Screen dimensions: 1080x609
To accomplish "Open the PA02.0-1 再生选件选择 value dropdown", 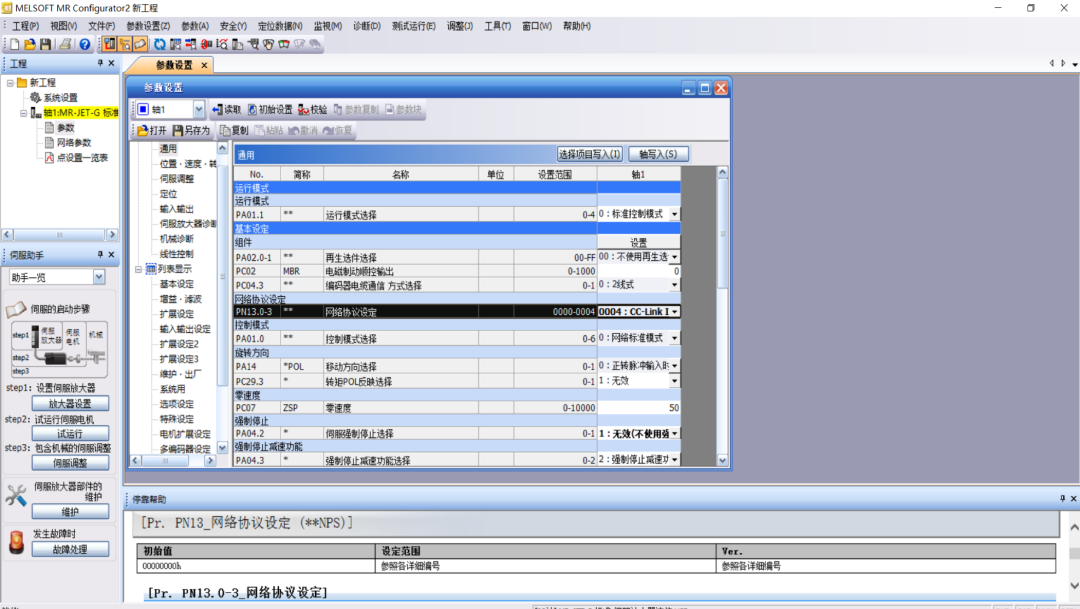I will [674, 257].
